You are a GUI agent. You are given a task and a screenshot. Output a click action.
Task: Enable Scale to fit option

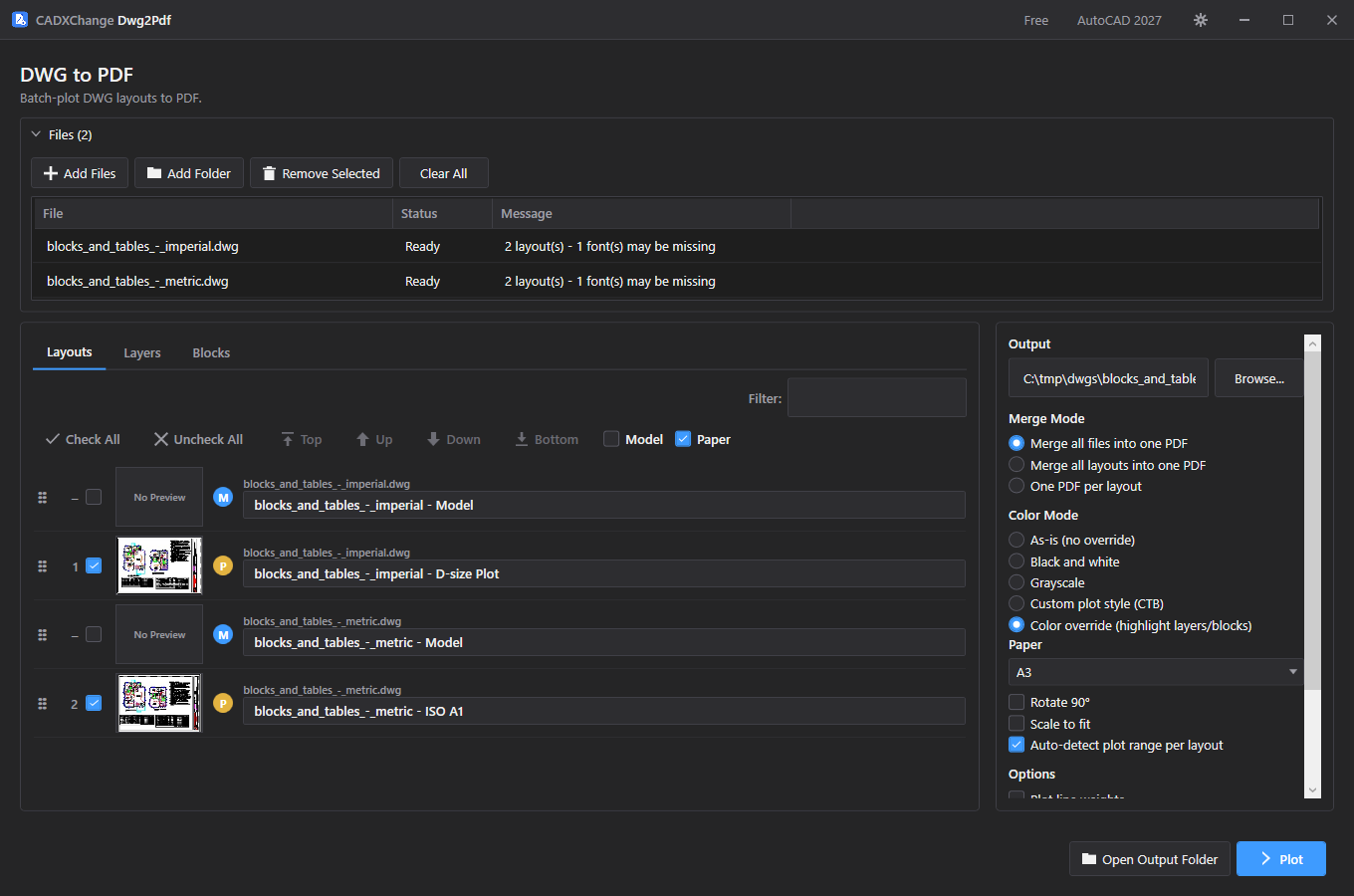tap(1016, 724)
